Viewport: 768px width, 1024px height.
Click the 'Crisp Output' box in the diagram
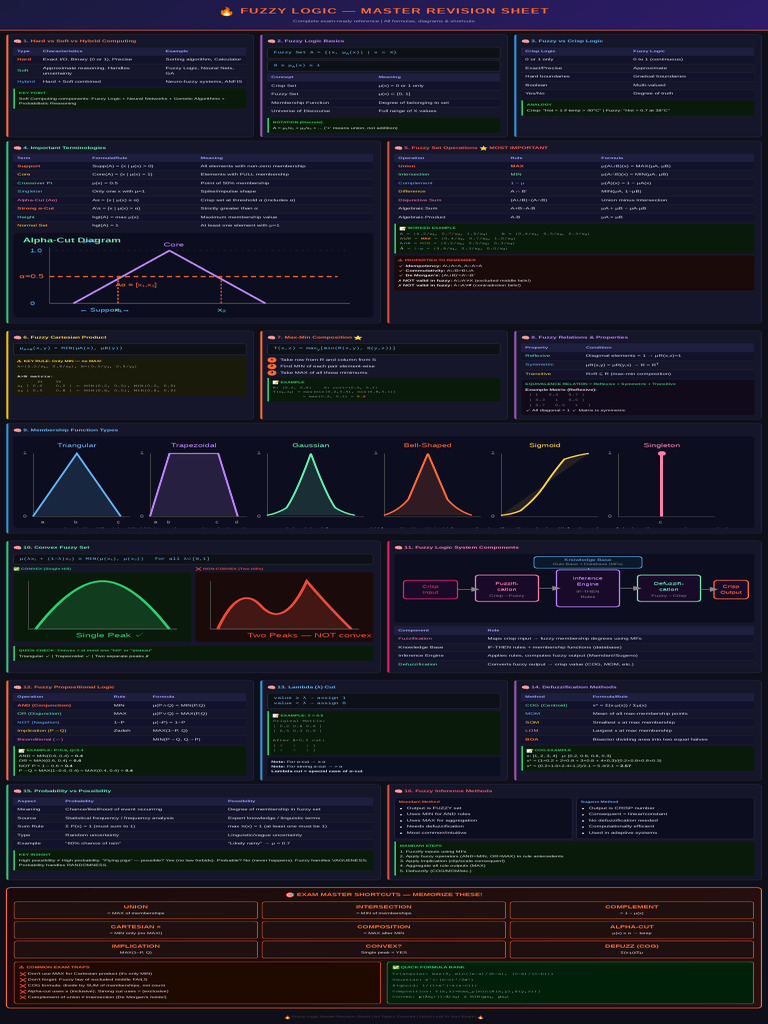(x=731, y=589)
